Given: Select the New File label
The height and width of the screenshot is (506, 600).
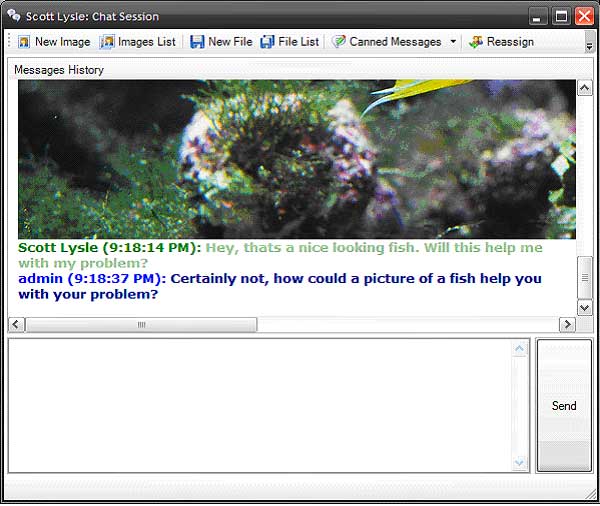Looking at the screenshot, I should click(x=230, y=42).
